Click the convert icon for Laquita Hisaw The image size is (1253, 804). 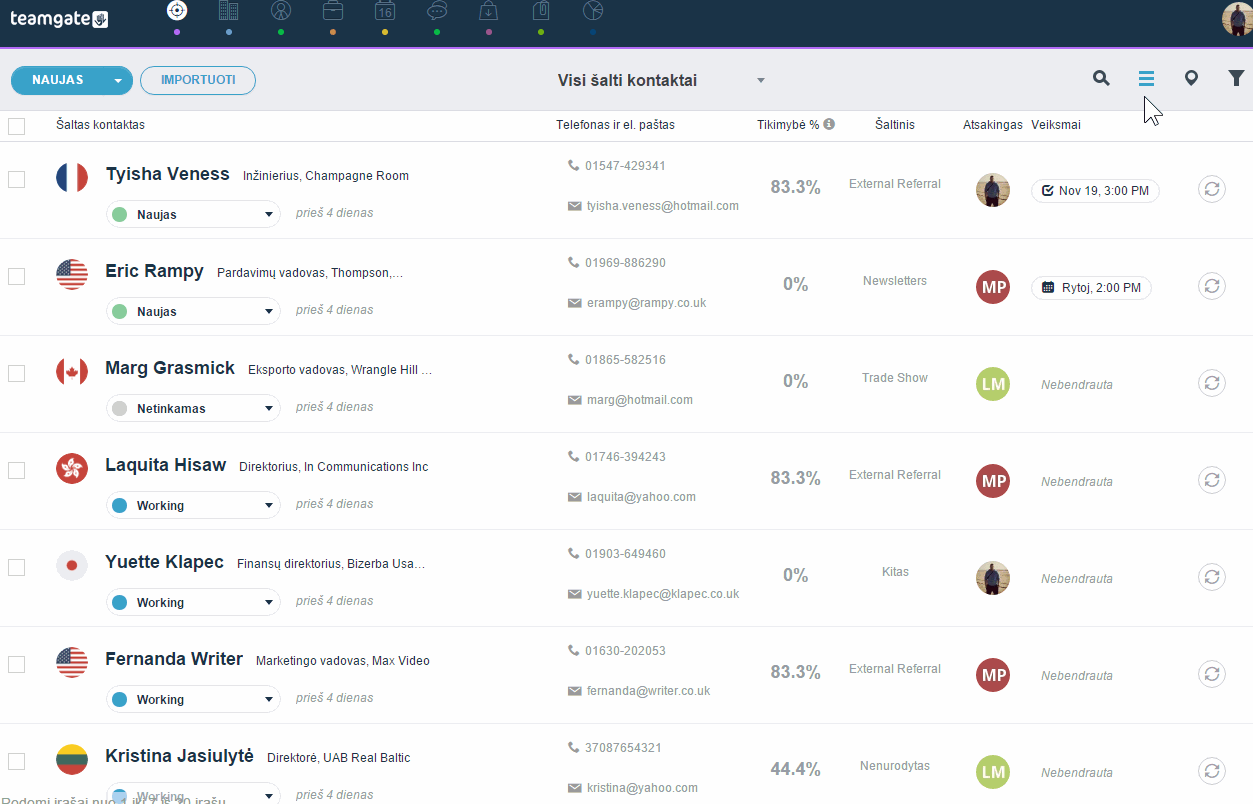coord(1211,480)
